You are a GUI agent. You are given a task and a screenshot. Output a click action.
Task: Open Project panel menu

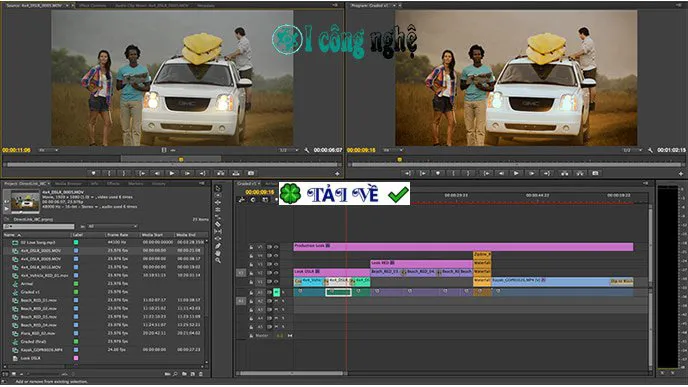click(202, 183)
